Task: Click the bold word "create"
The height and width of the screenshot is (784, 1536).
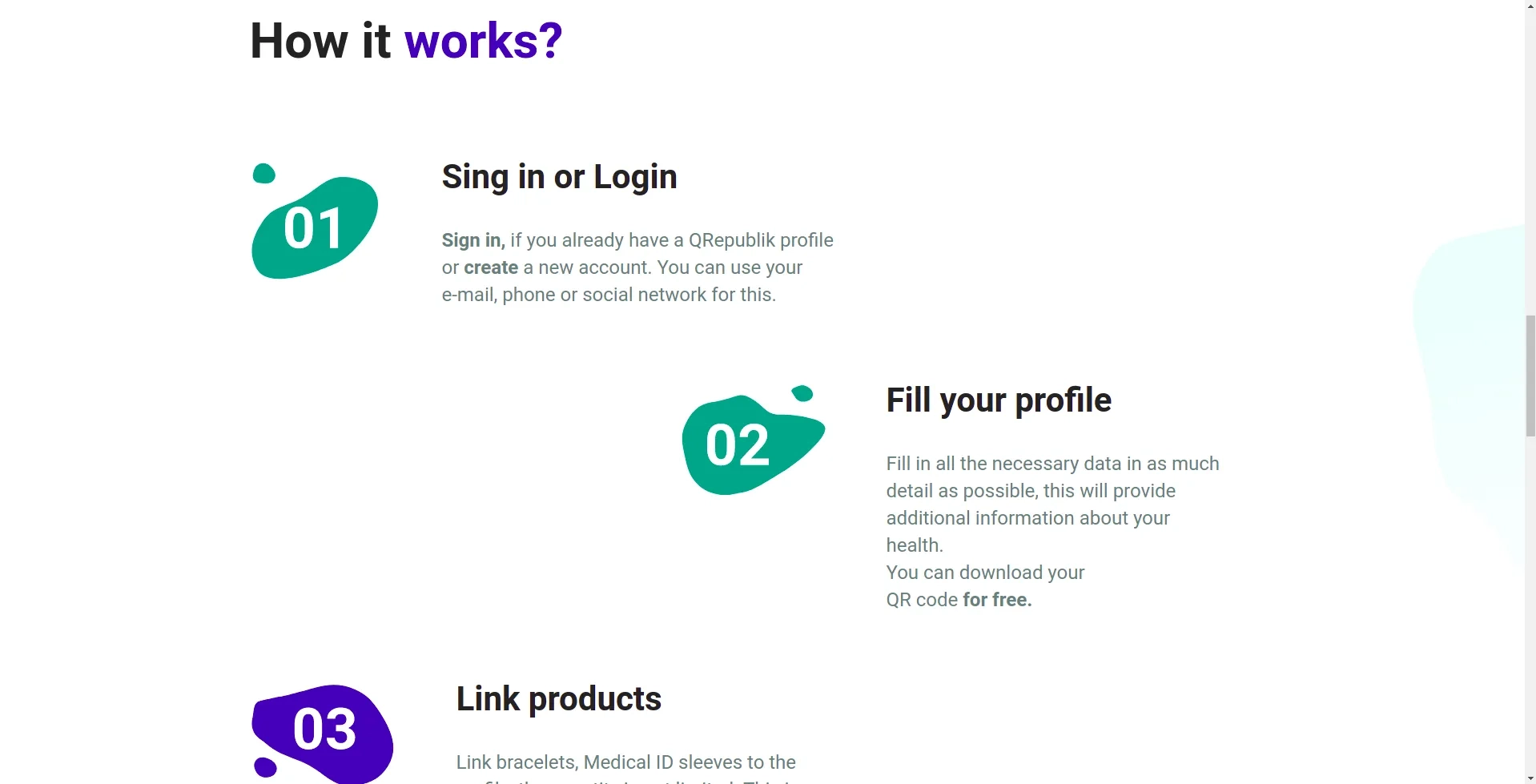Action: pyautogui.click(x=491, y=267)
